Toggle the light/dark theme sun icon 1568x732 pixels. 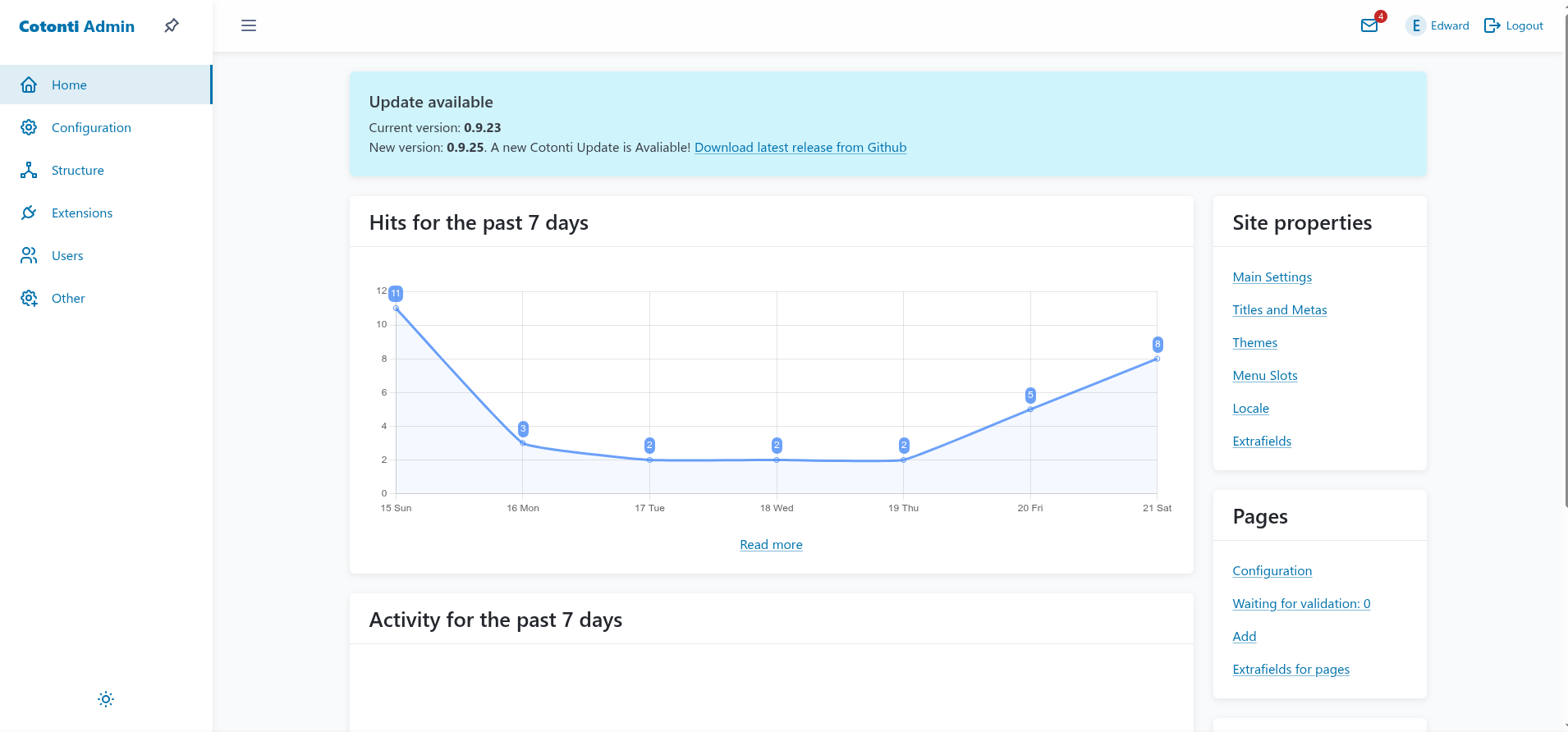[x=106, y=699]
